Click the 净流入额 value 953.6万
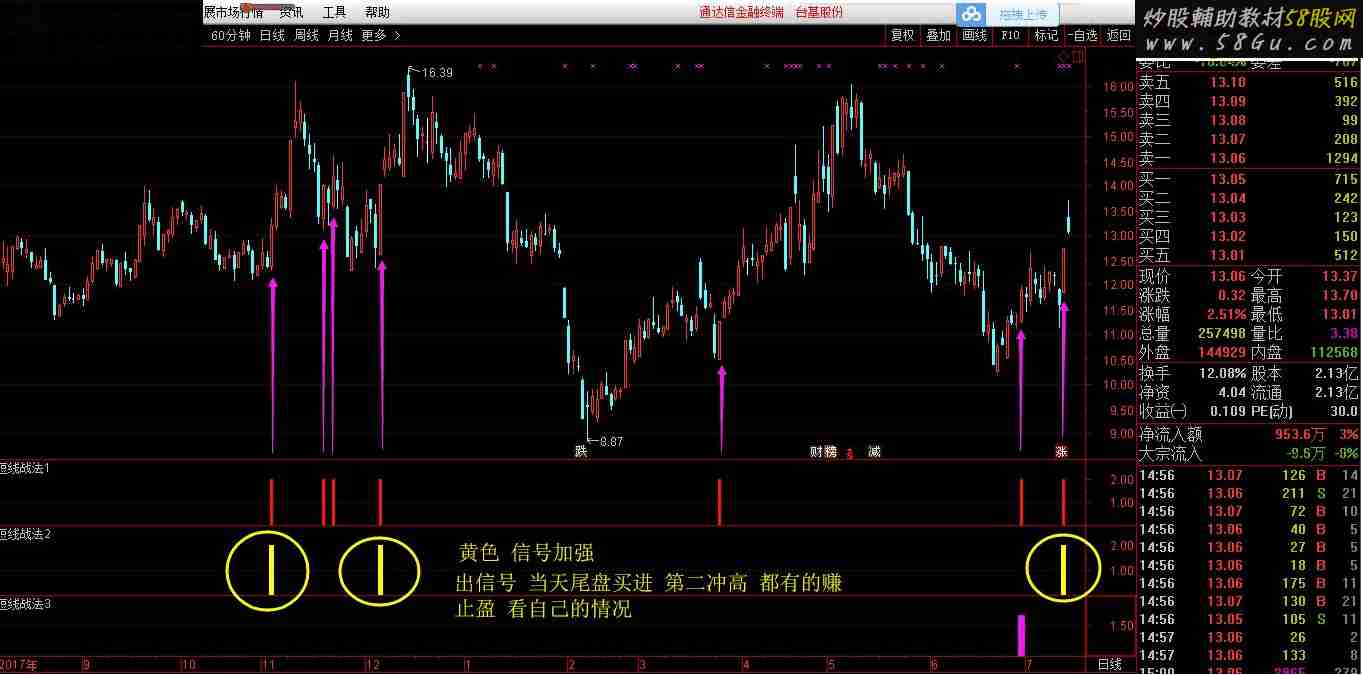The height and width of the screenshot is (675, 1363). click(1299, 435)
